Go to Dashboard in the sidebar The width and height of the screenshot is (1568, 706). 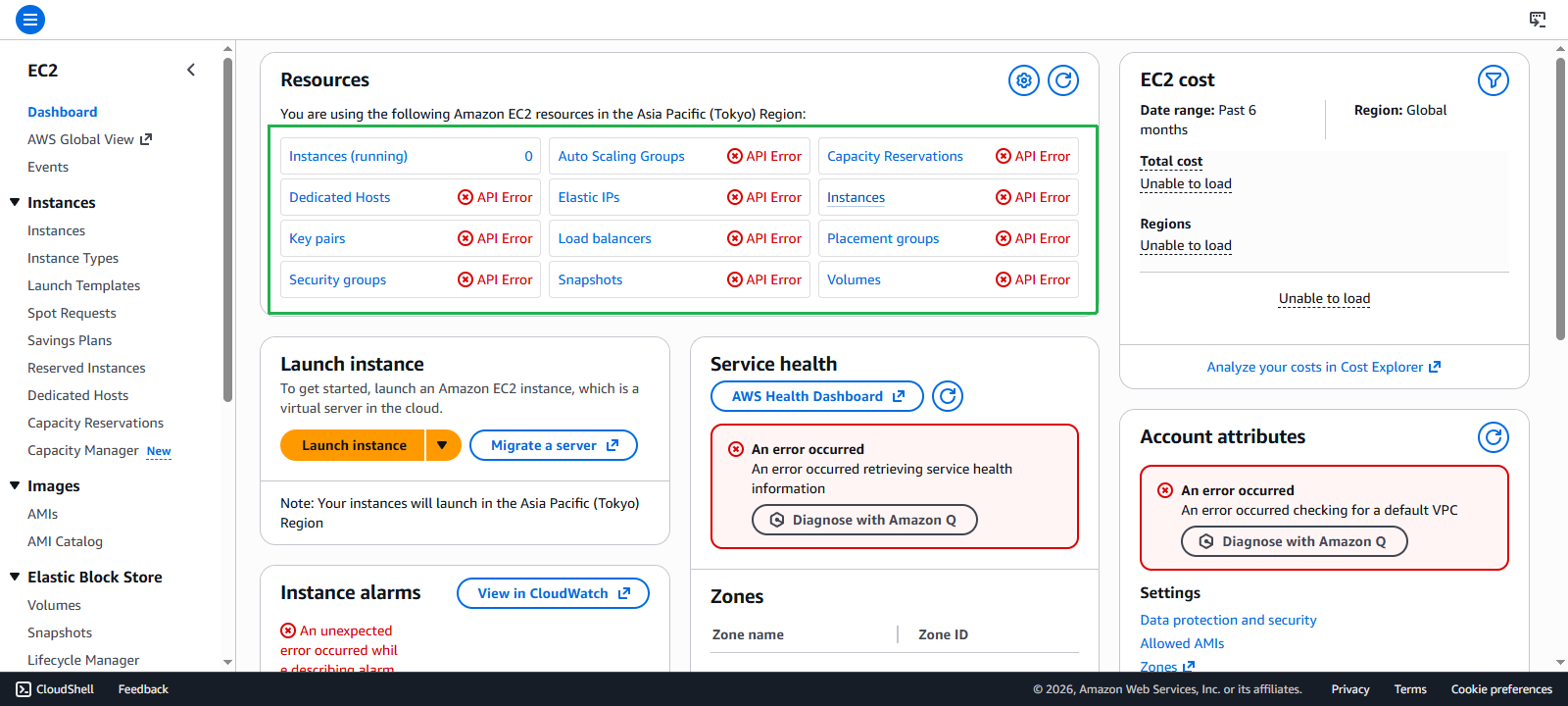coord(63,112)
